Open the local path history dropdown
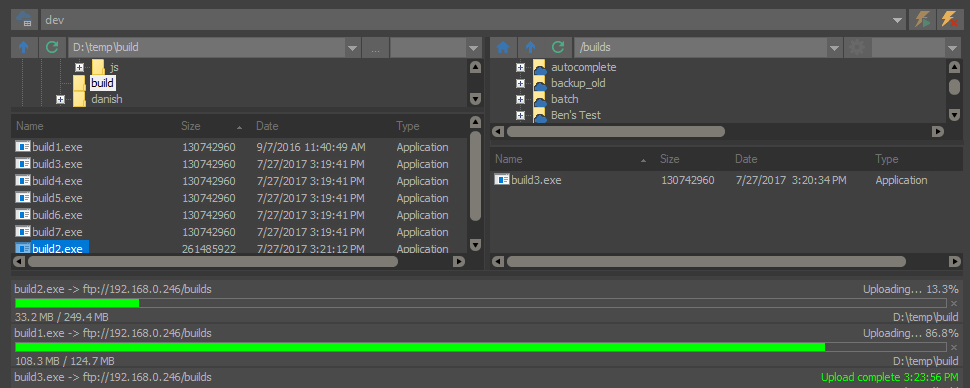970x388 pixels. pos(352,48)
